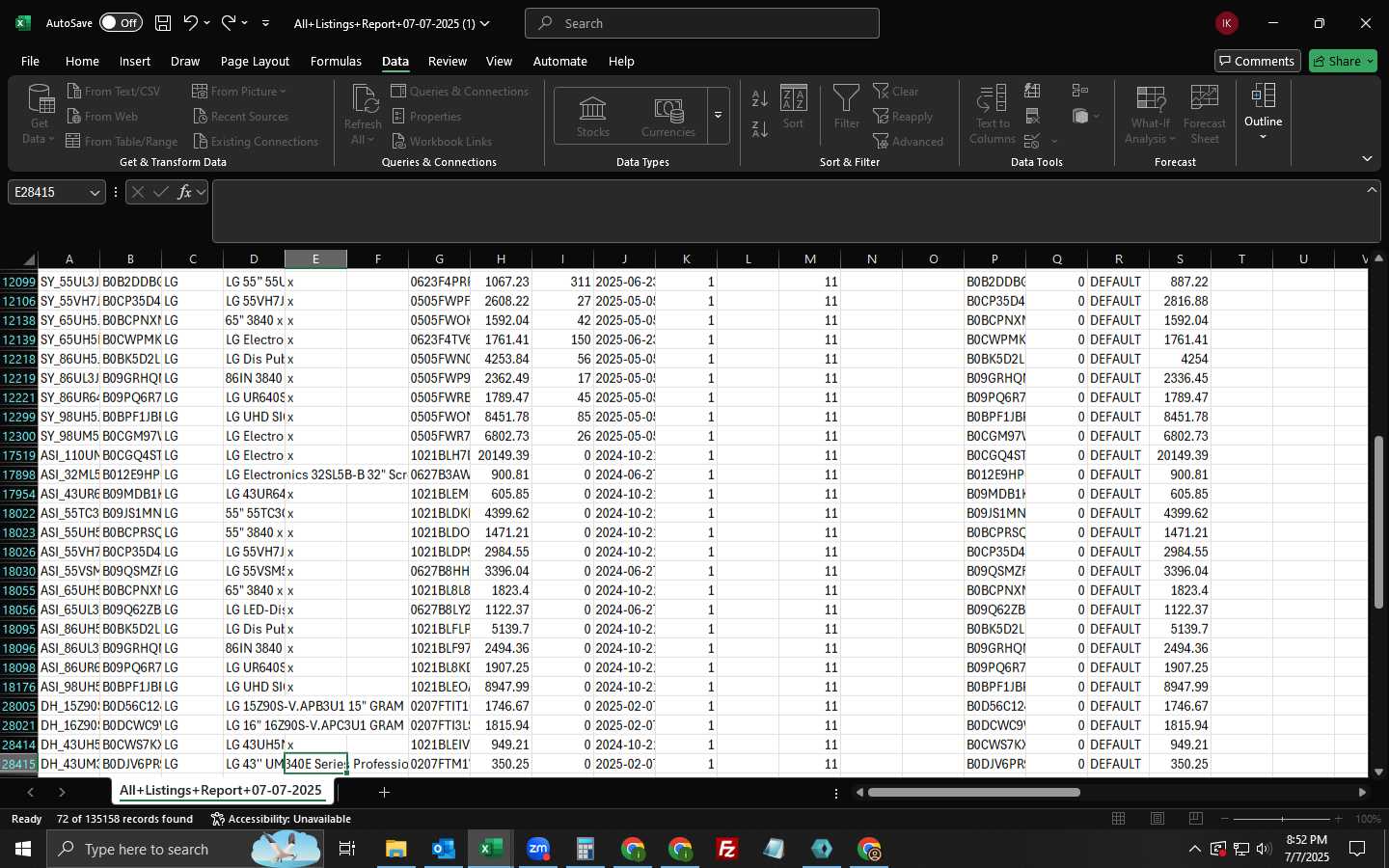
Task: Open Recent Sources
Action: (240, 116)
